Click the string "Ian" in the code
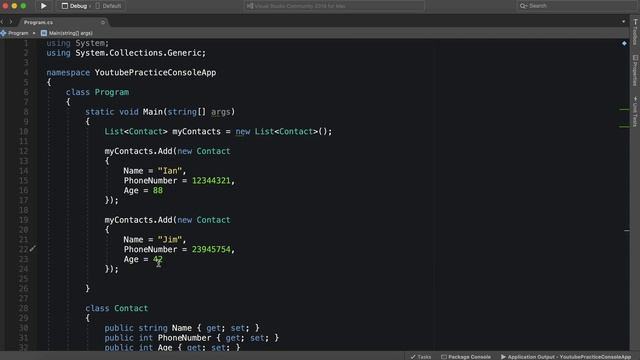Viewport: 640px width, 360px height. coord(170,171)
